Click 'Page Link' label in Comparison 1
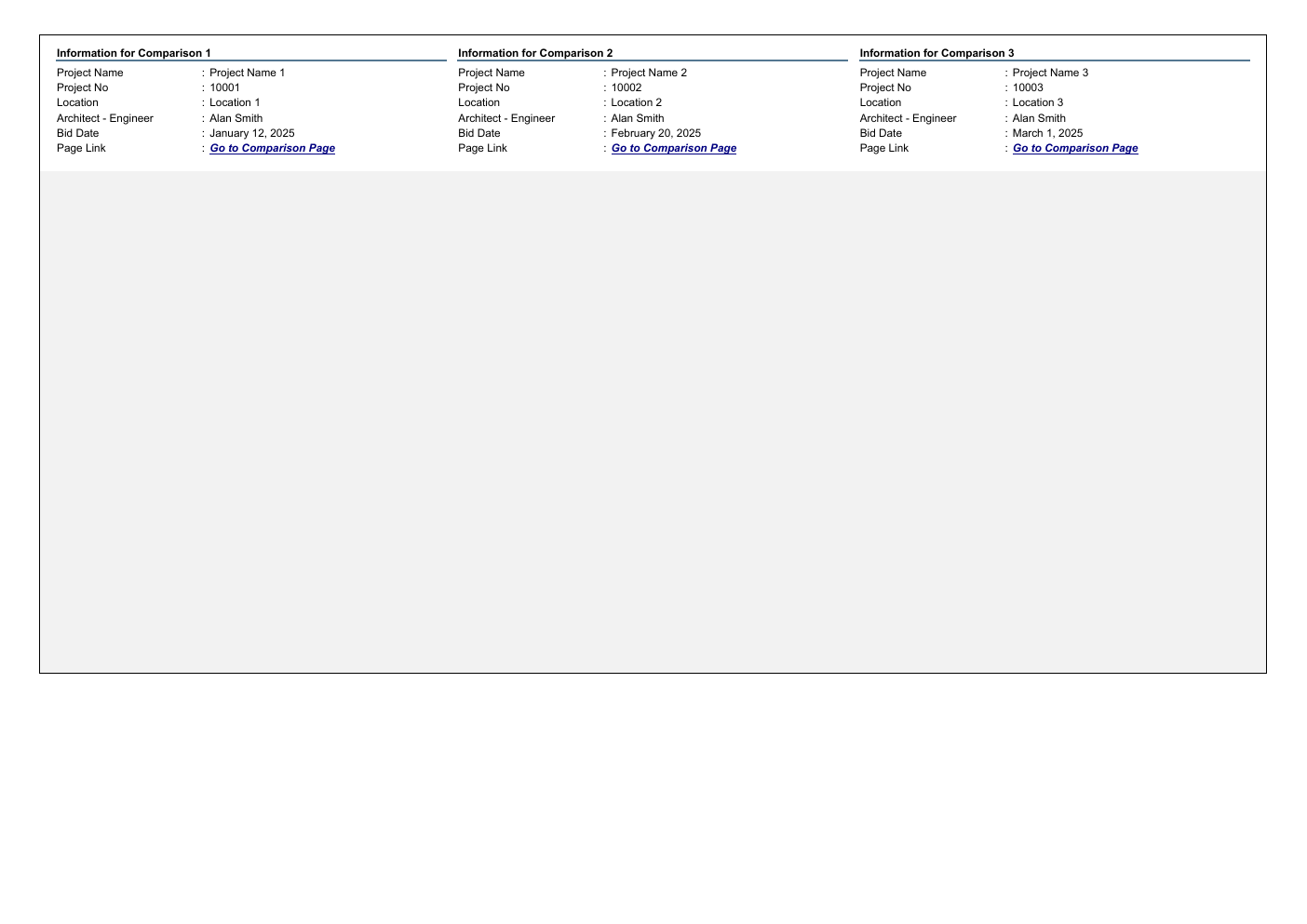This screenshot has width=1307, height=924. [x=81, y=149]
